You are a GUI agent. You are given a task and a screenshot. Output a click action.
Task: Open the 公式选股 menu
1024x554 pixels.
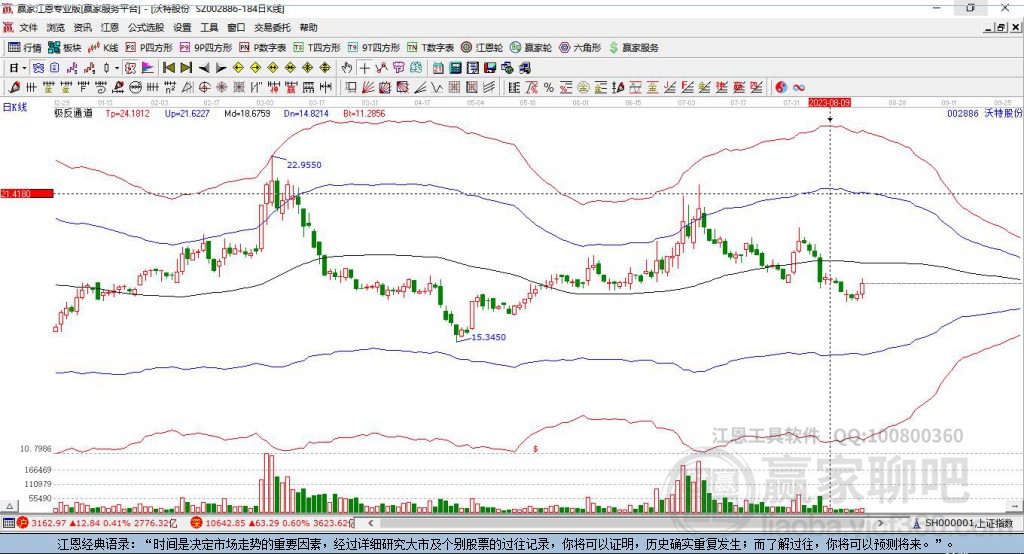(146, 27)
